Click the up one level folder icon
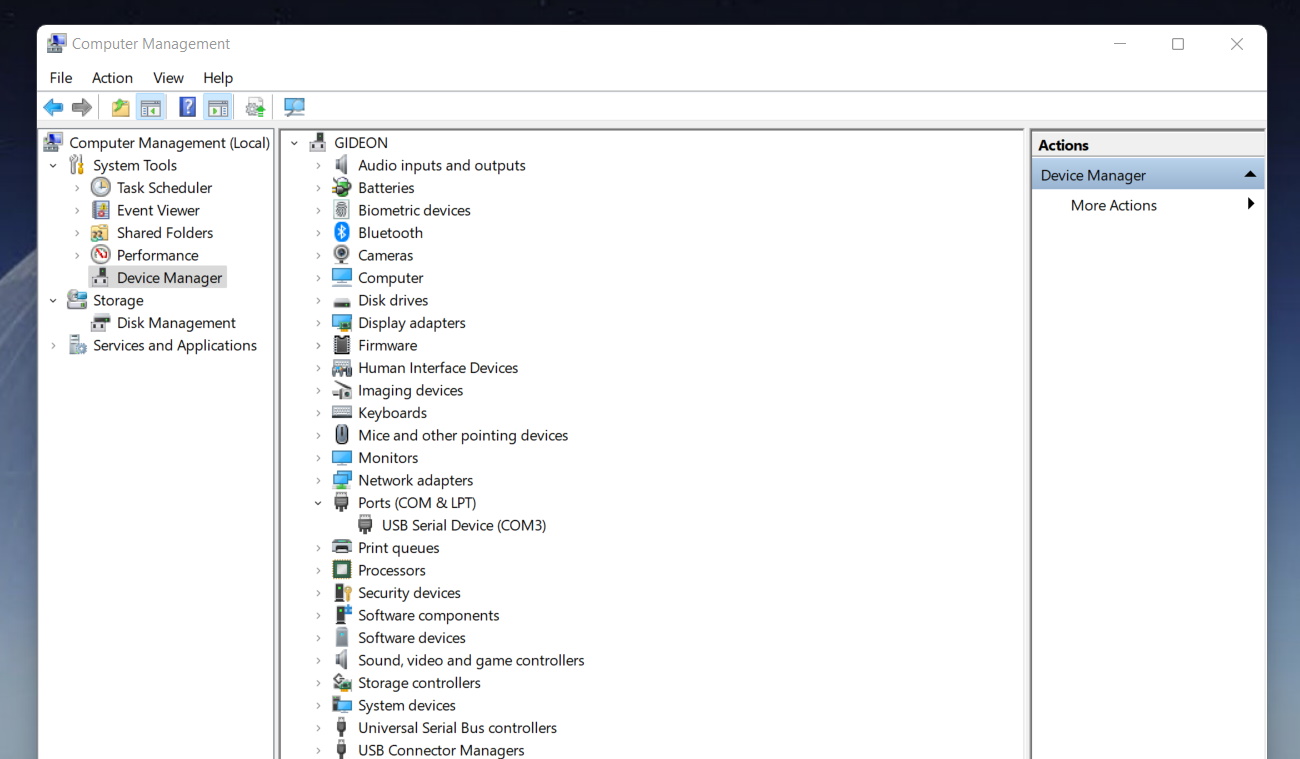Screen dimensions: 1300x759 (119, 107)
